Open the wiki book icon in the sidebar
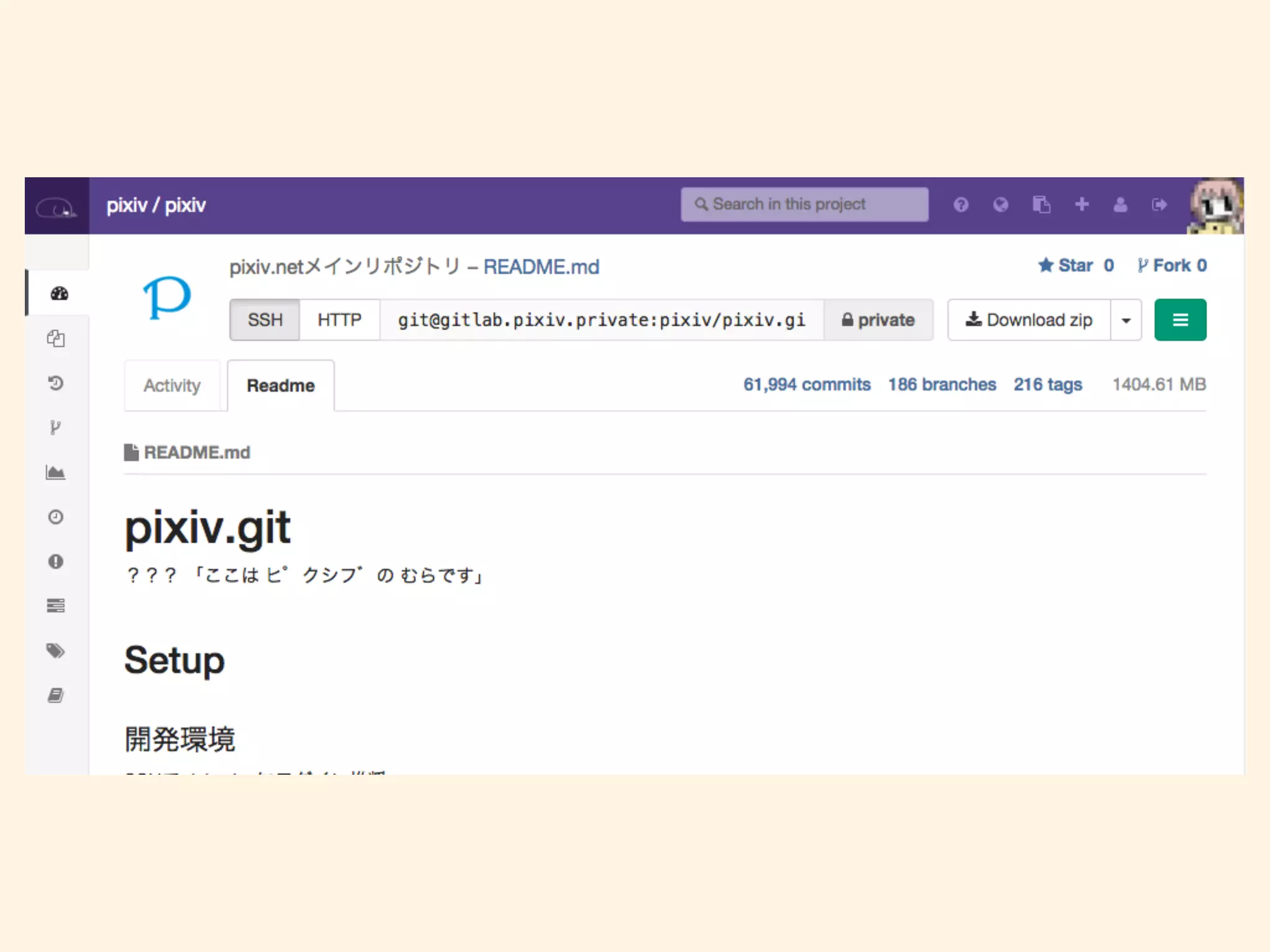 [56, 695]
